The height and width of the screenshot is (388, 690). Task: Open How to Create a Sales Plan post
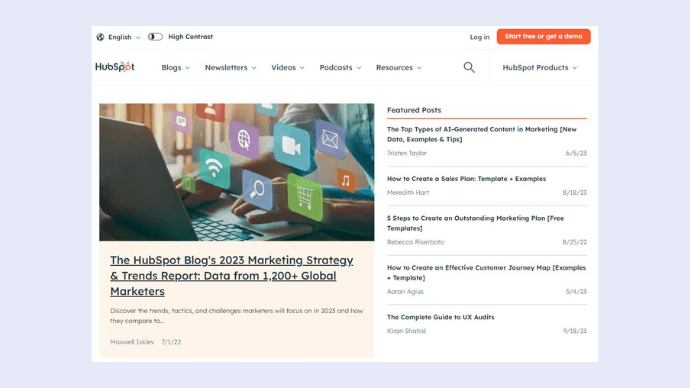coord(466,179)
